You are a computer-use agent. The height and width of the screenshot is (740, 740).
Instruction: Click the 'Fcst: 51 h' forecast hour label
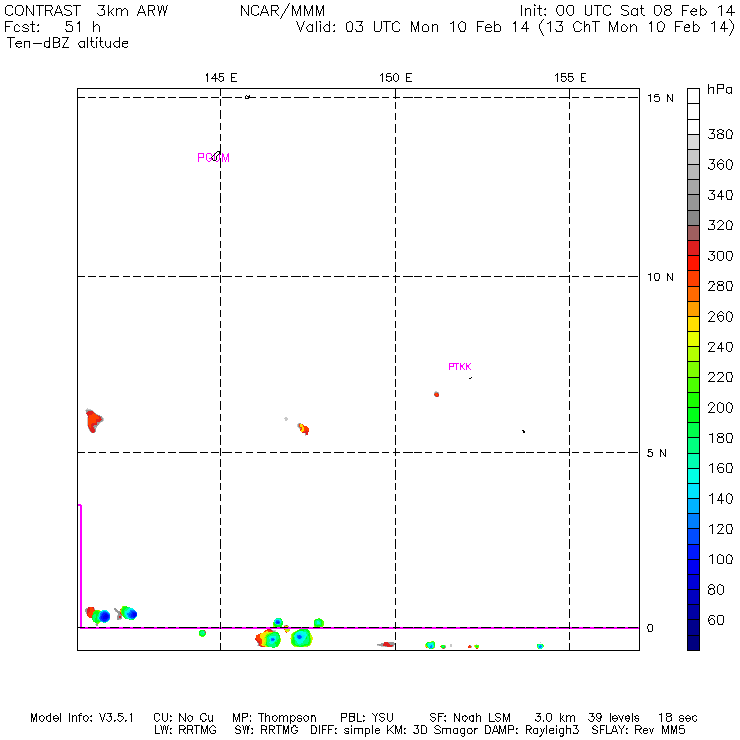52,27
